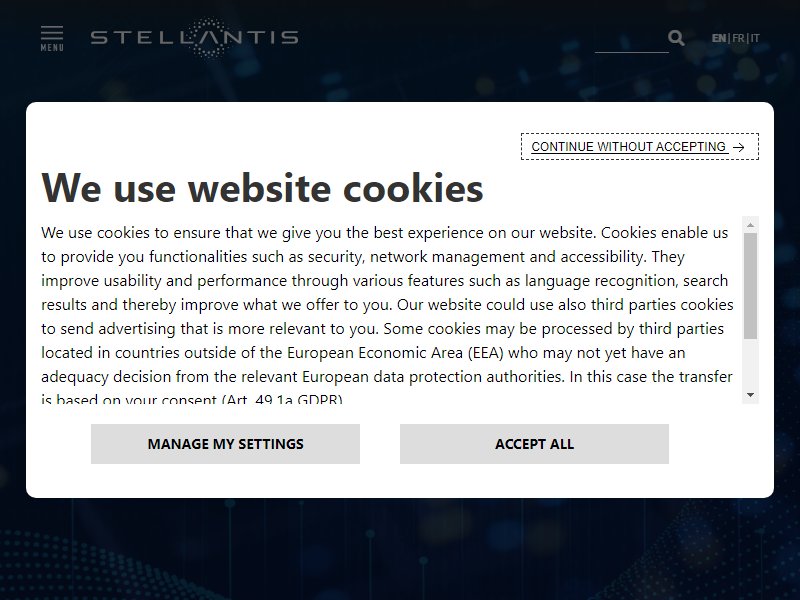
Task: Click the cookie description paragraph text
Action: click(387, 305)
